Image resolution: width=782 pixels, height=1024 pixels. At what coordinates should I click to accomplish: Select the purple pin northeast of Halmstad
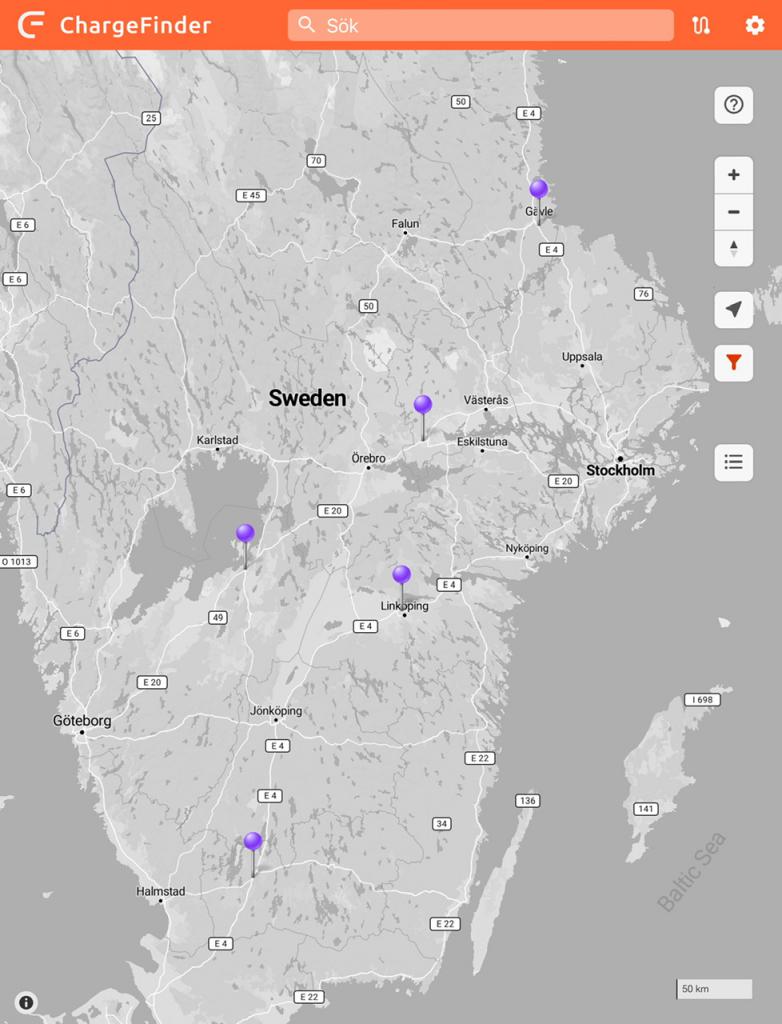(253, 841)
